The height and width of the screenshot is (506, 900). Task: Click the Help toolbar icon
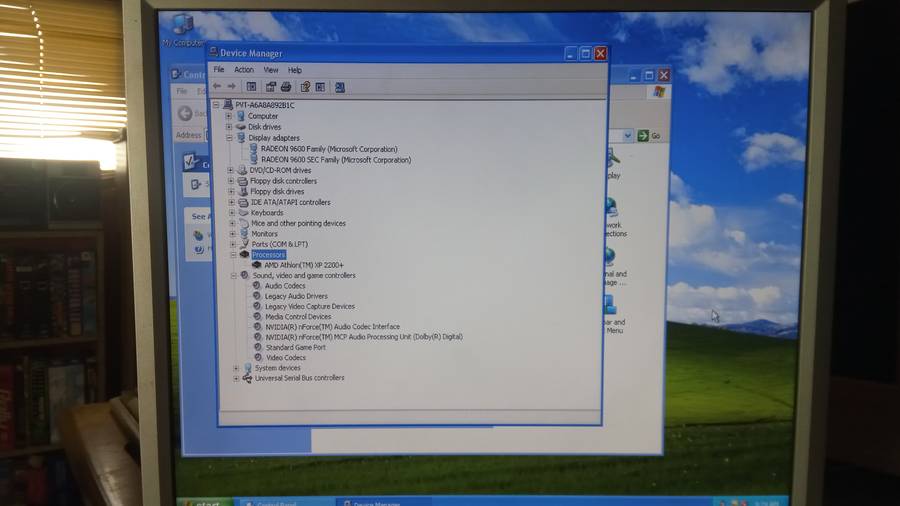[305, 87]
